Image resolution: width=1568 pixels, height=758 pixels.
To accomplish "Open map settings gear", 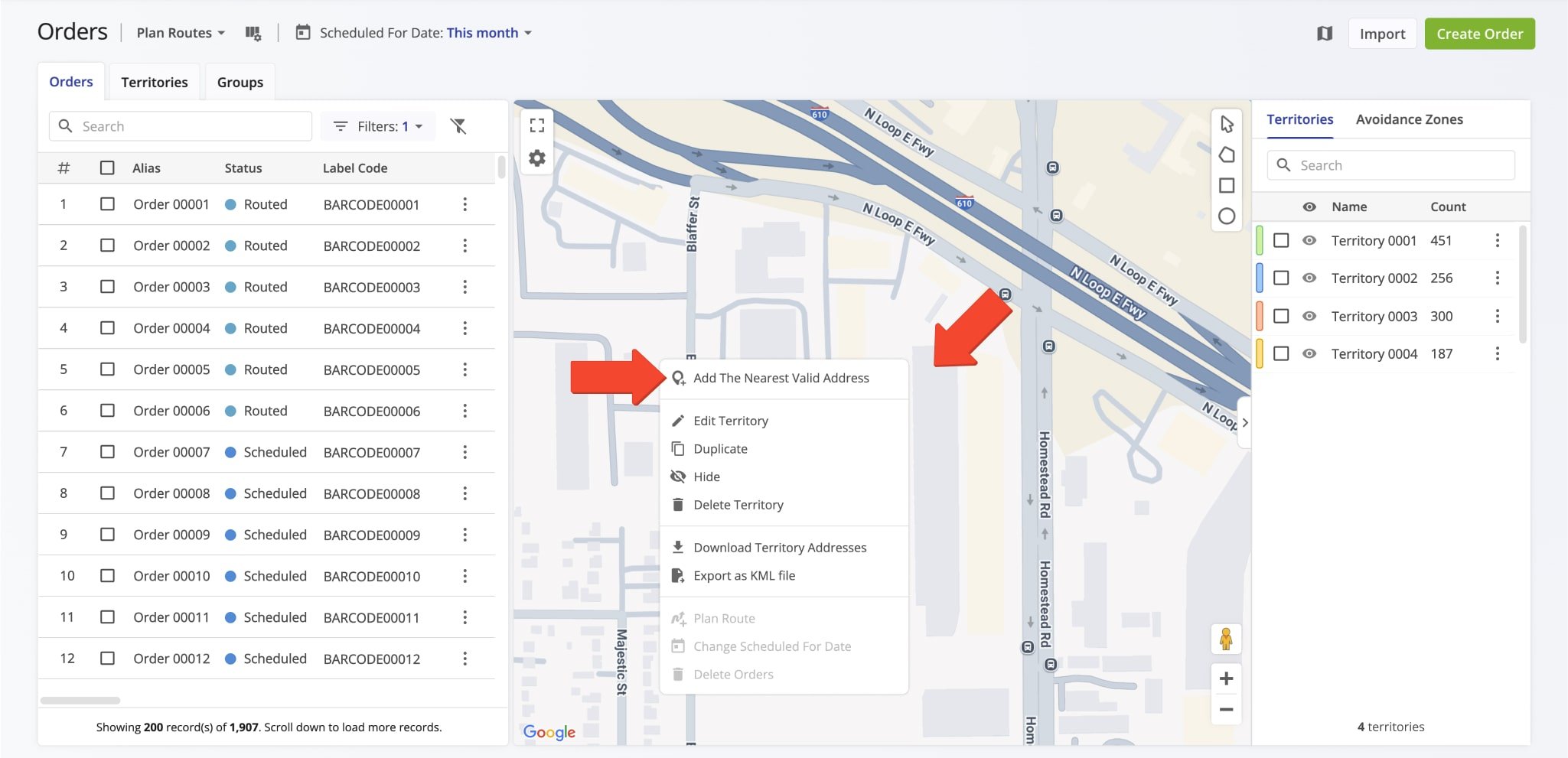I will click(x=537, y=158).
